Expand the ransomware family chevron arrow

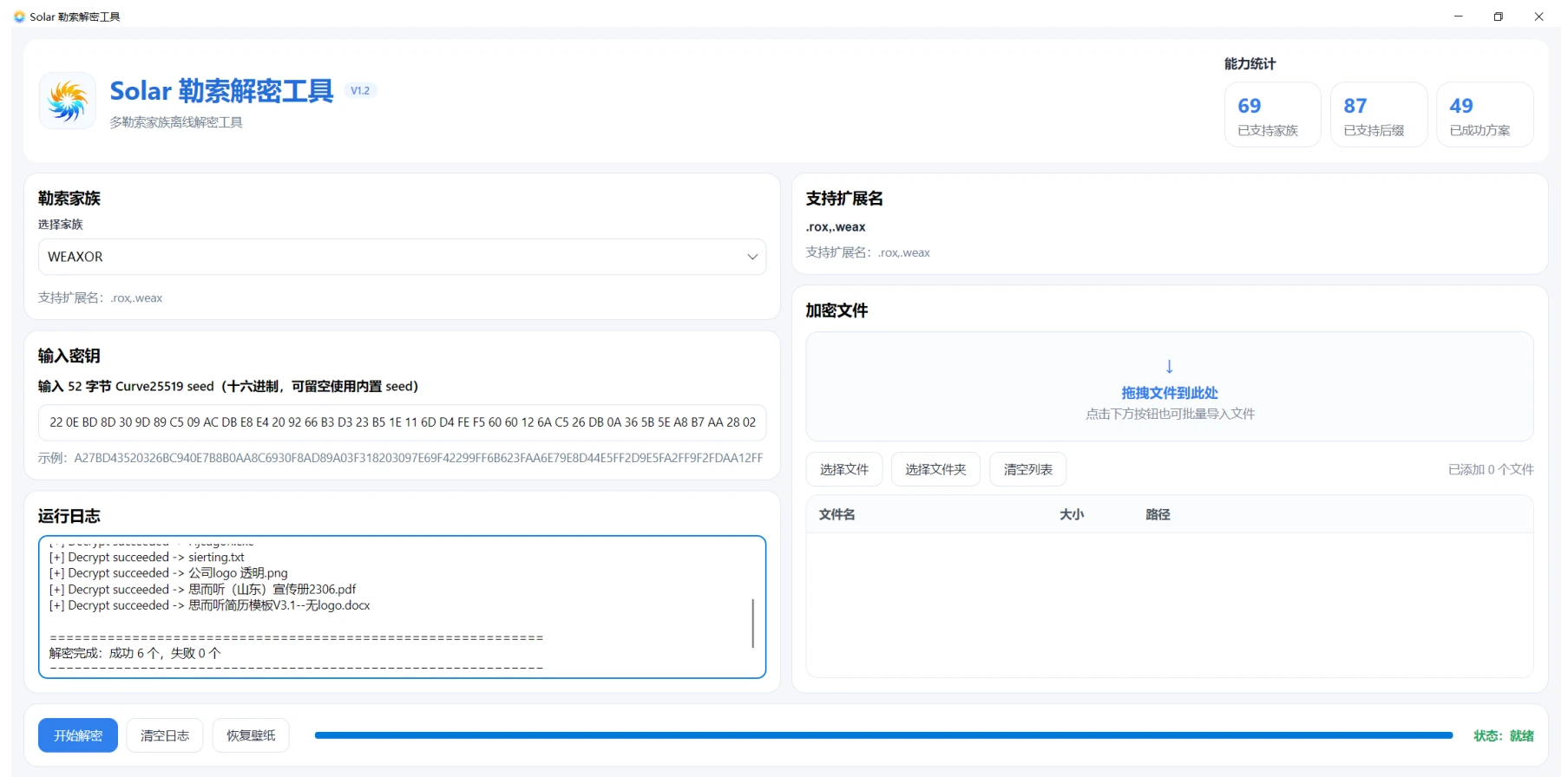pyautogui.click(x=751, y=257)
